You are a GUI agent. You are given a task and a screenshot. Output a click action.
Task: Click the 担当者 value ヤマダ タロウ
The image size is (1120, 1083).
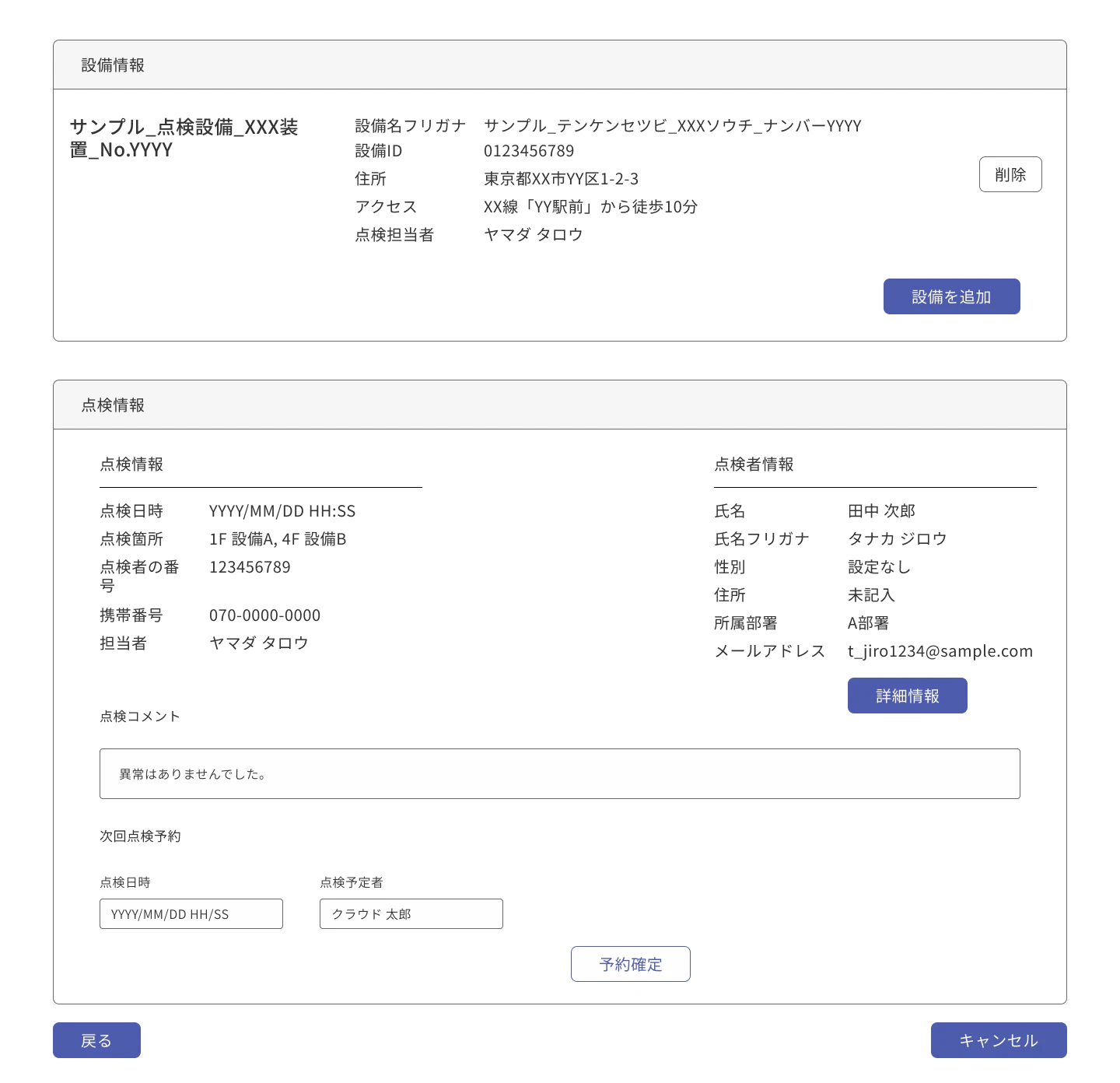258,643
